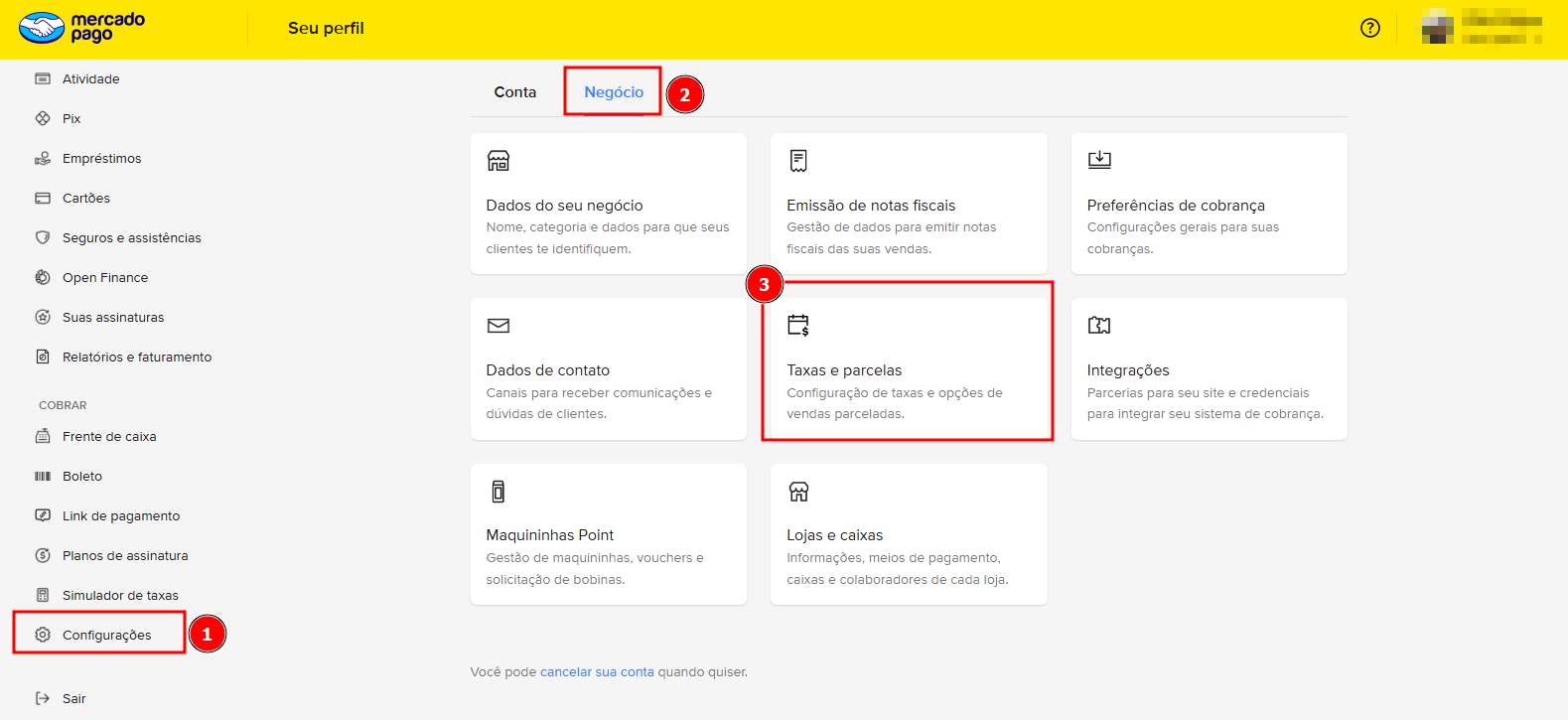Screen dimensions: 1568x720
Task: Click the receipt icon for Emissão de notas fiscais
Action: click(x=798, y=161)
